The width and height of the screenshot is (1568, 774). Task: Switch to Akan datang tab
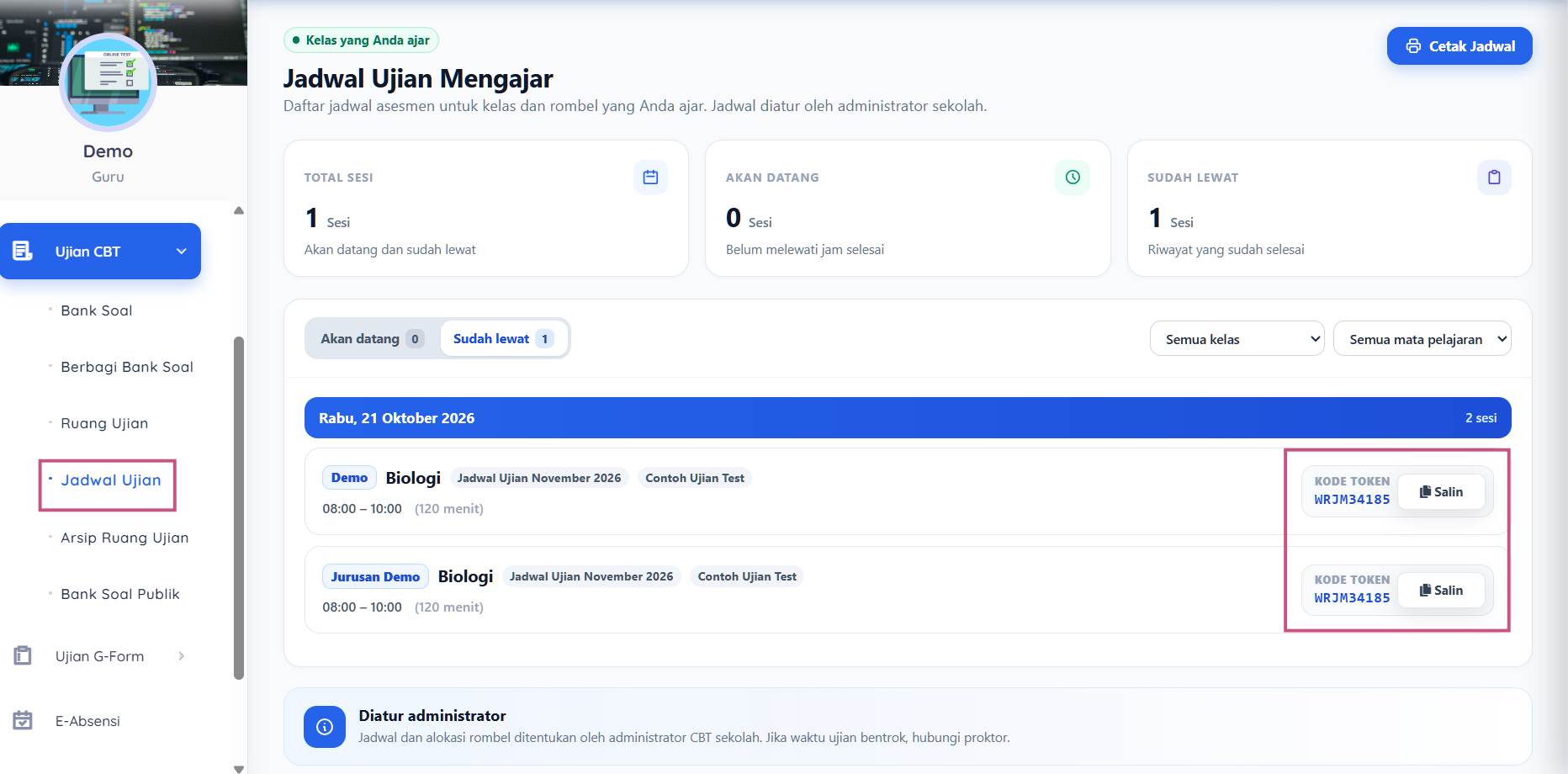coord(372,339)
